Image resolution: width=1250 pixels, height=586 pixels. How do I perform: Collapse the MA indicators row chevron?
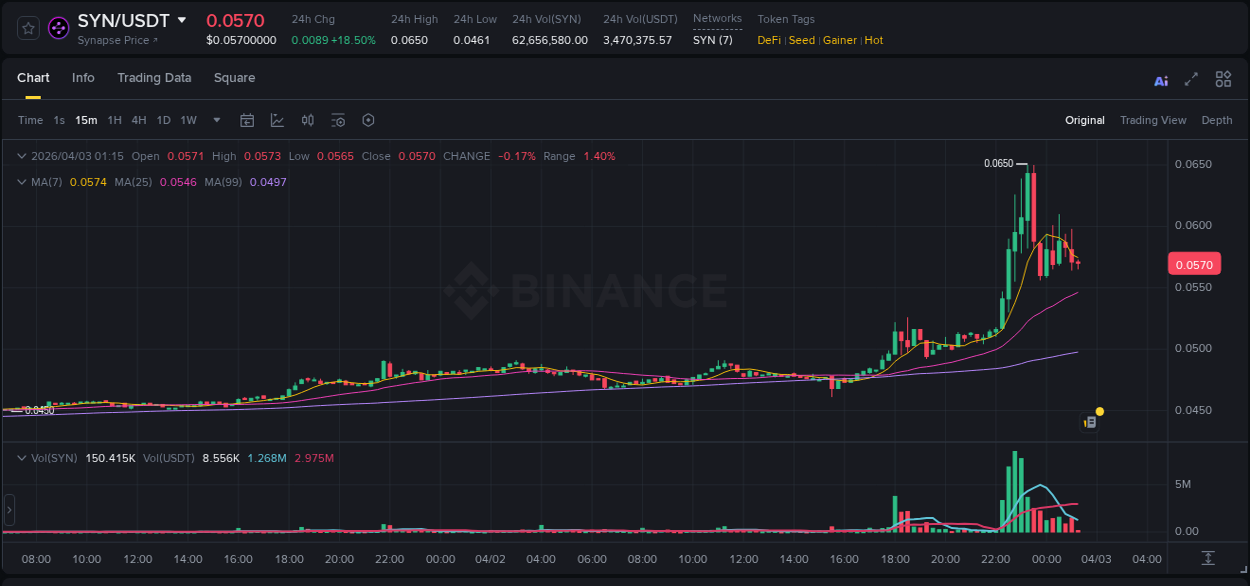click(x=22, y=182)
